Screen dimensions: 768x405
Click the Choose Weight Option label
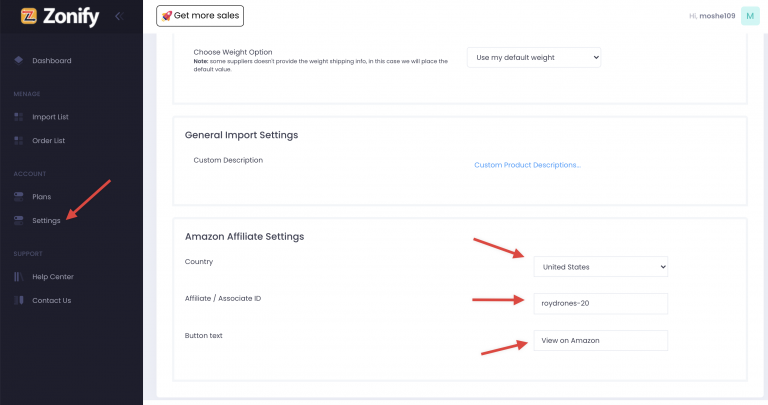point(233,52)
